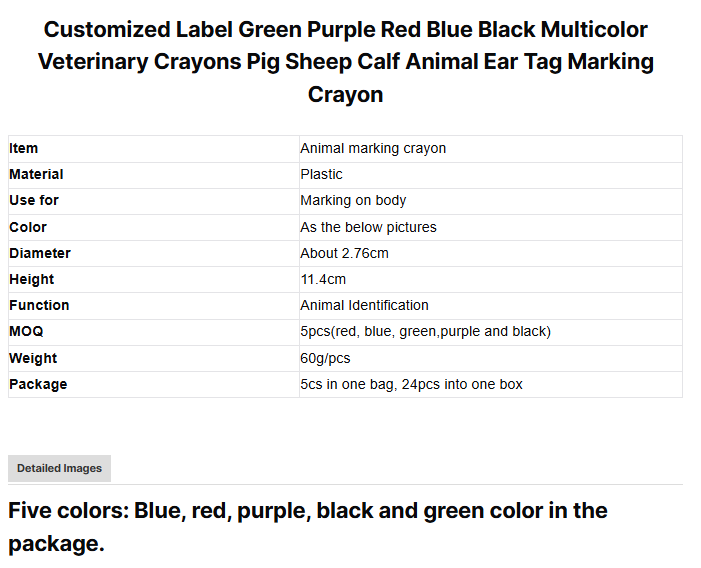Click the 'Item' row label

[24, 148]
